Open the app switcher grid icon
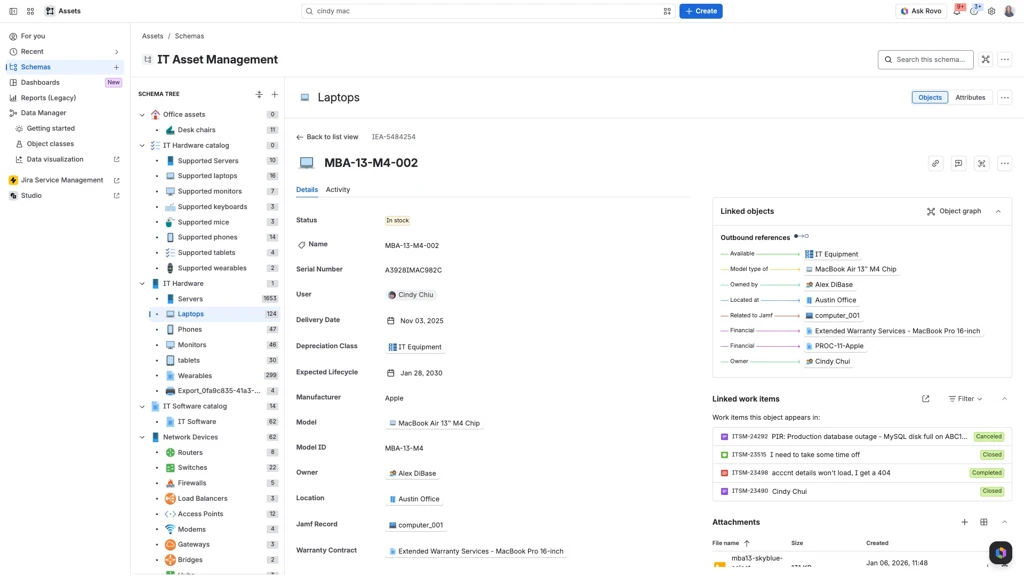The width and height of the screenshot is (1024, 576). (x=30, y=11)
